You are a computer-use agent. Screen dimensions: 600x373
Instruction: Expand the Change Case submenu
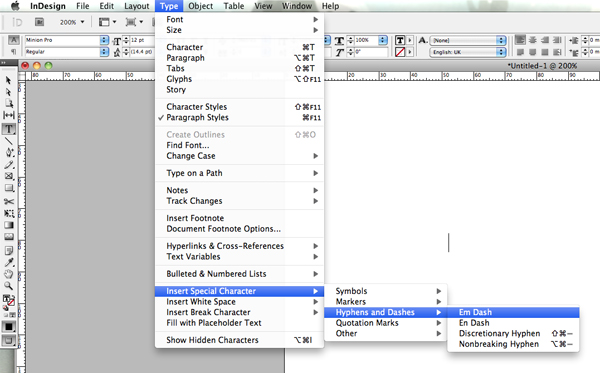coord(240,156)
